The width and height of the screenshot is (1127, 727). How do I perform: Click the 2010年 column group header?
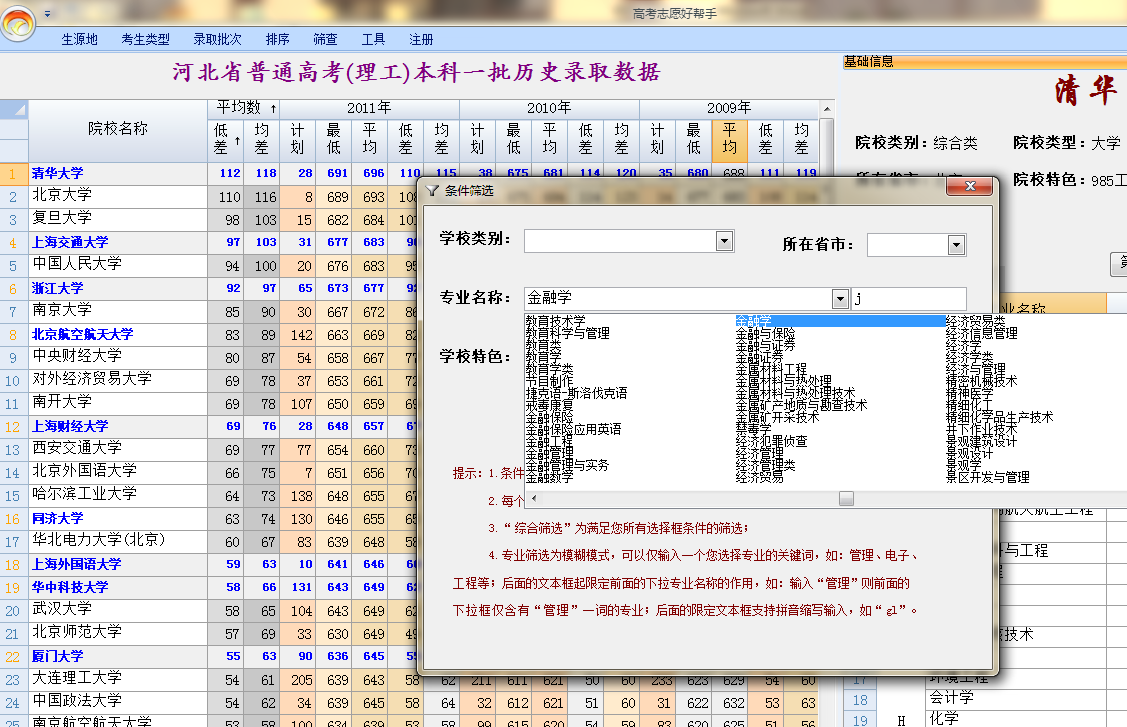[x=548, y=109]
